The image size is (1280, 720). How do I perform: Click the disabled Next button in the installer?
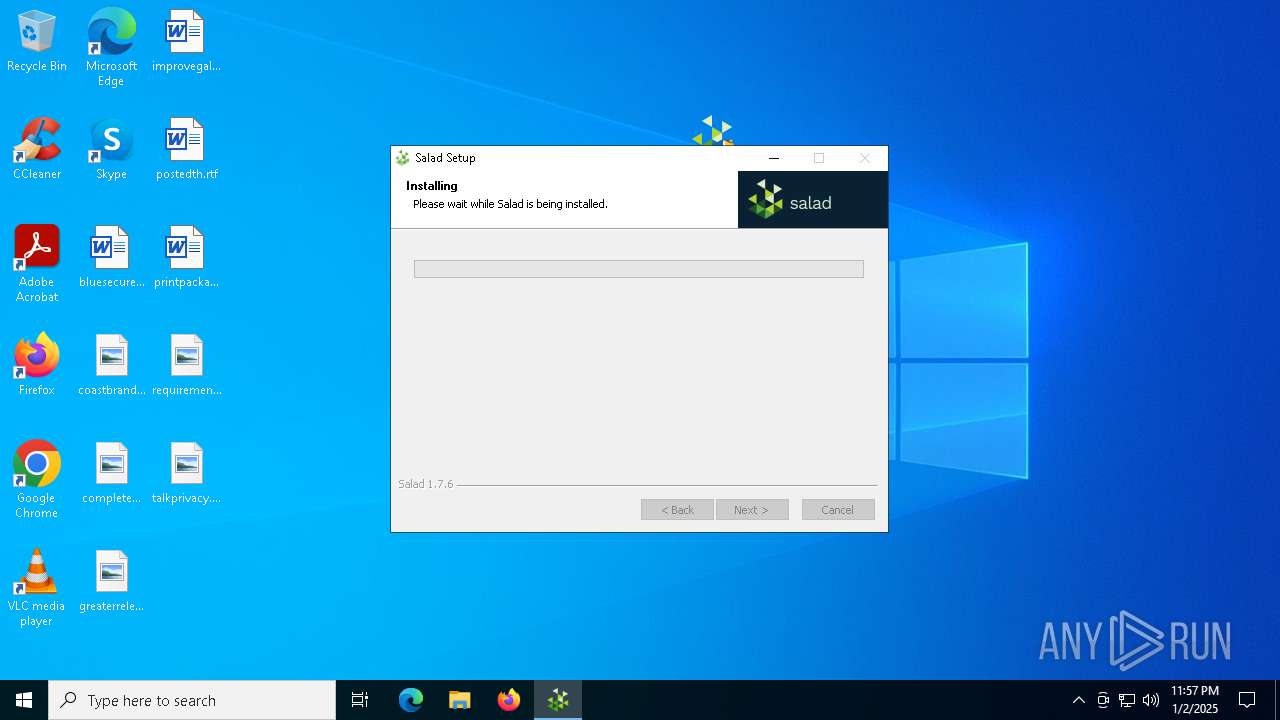752,510
